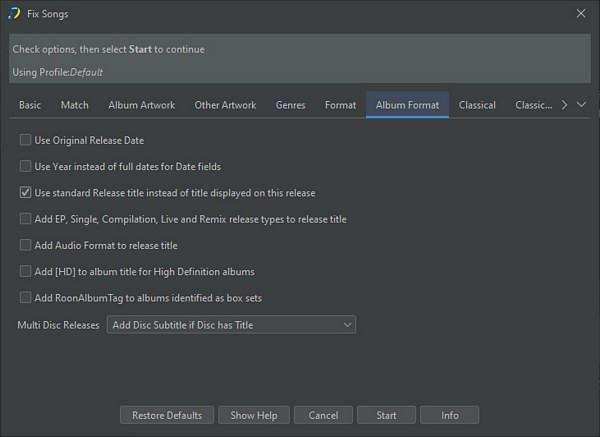The height and width of the screenshot is (437, 600).
Task: Select the Genres tab
Action: pyautogui.click(x=290, y=105)
